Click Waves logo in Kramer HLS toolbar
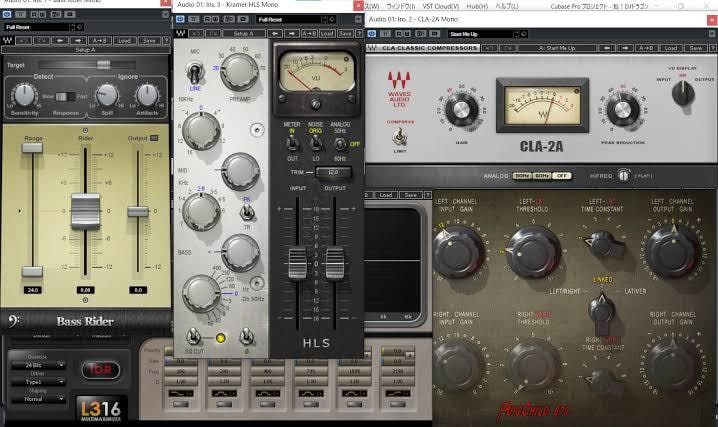The width and height of the screenshot is (718, 427). coord(181,33)
